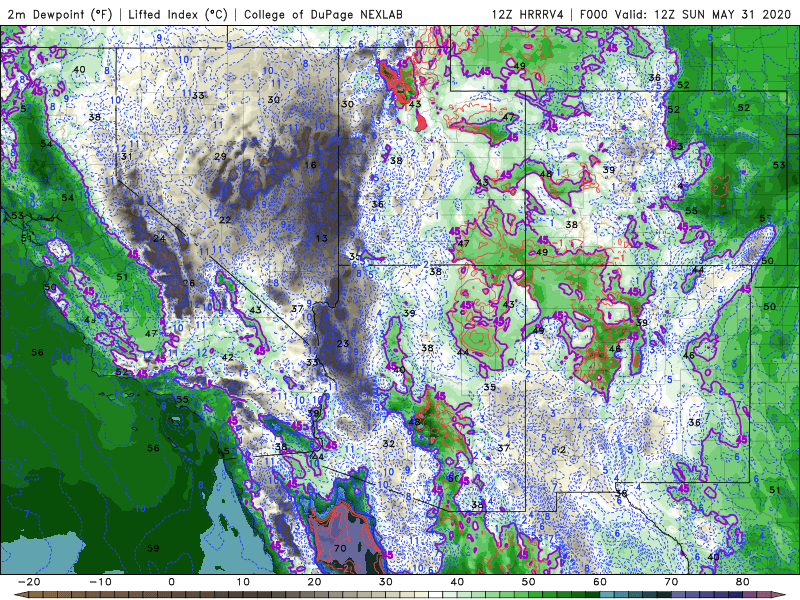Click the "12Z HRRRV4" model run label
The width and height of the screenshot is (800, 600).
tap(528, 14)
